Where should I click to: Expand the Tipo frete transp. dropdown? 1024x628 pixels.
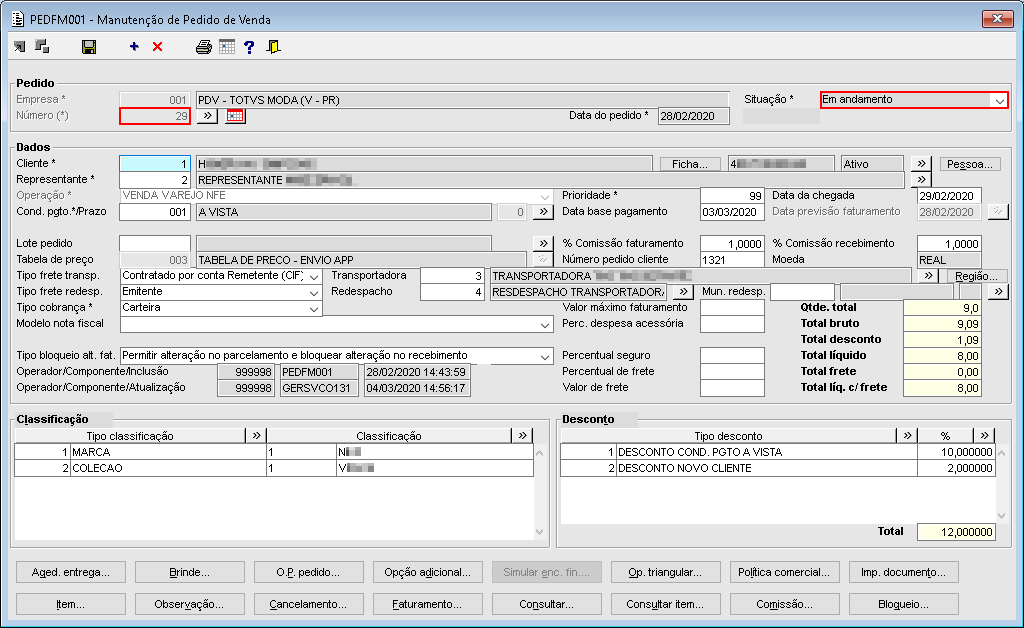click(314, 276)
